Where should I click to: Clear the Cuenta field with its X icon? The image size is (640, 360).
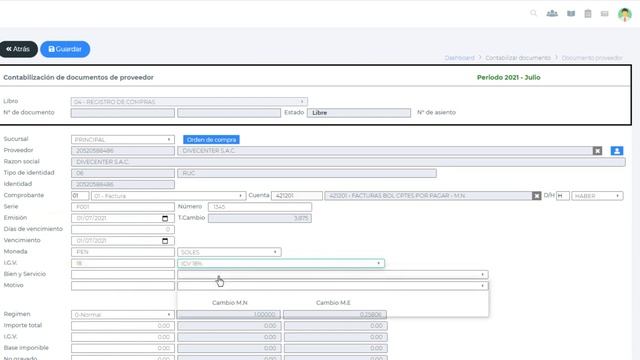click(x=536, y=196)
